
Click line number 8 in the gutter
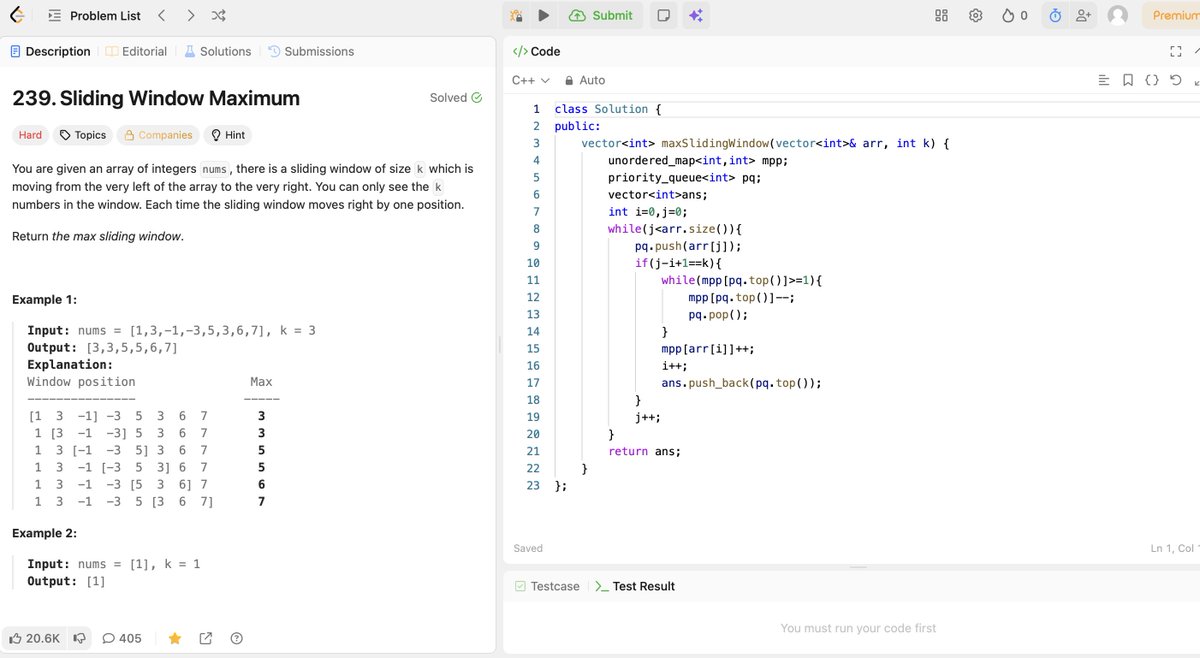(536, 229)
